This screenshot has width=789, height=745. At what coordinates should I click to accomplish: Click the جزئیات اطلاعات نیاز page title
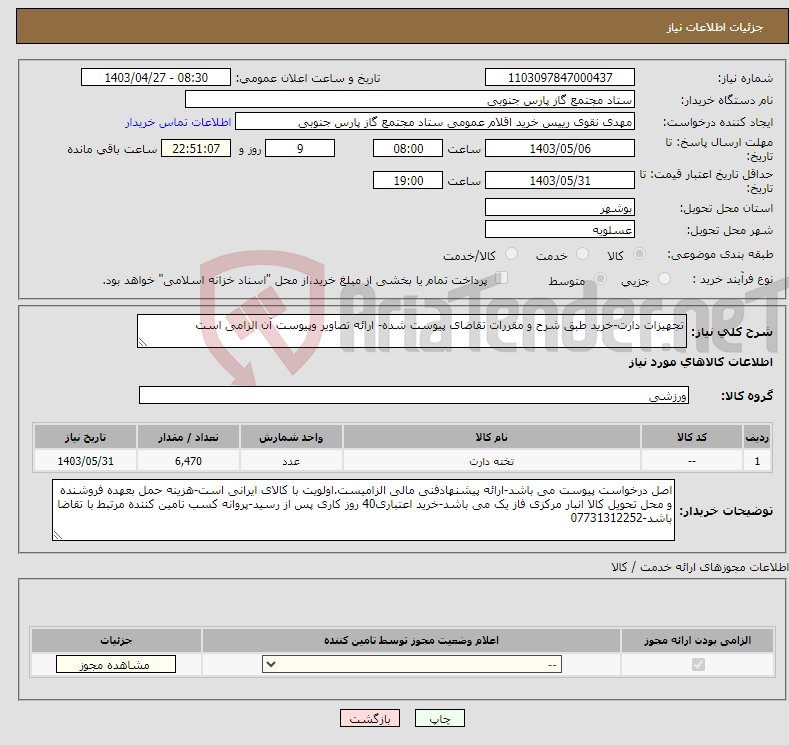pos(715,27)
